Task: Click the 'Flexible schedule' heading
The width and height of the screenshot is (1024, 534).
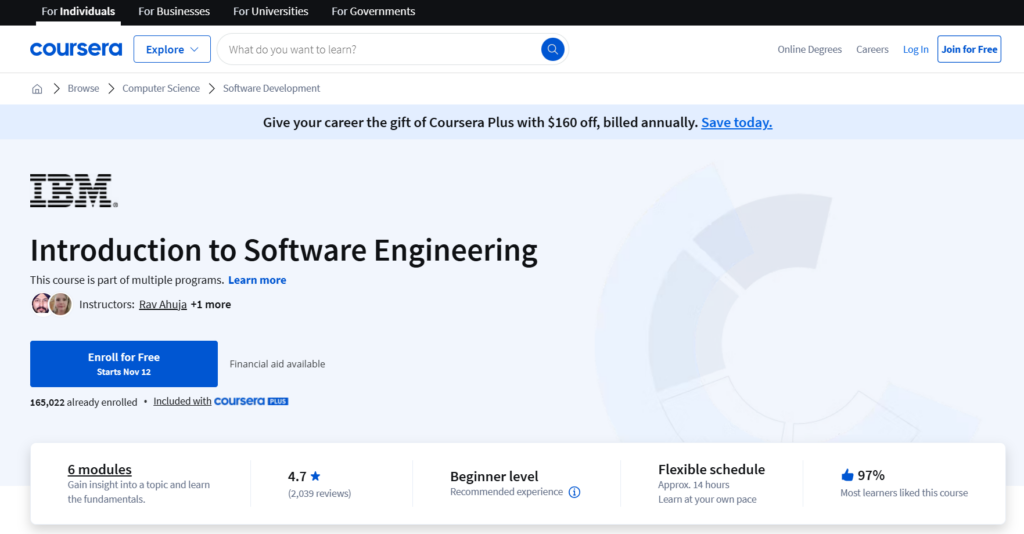Action: [x=711, y=469]
